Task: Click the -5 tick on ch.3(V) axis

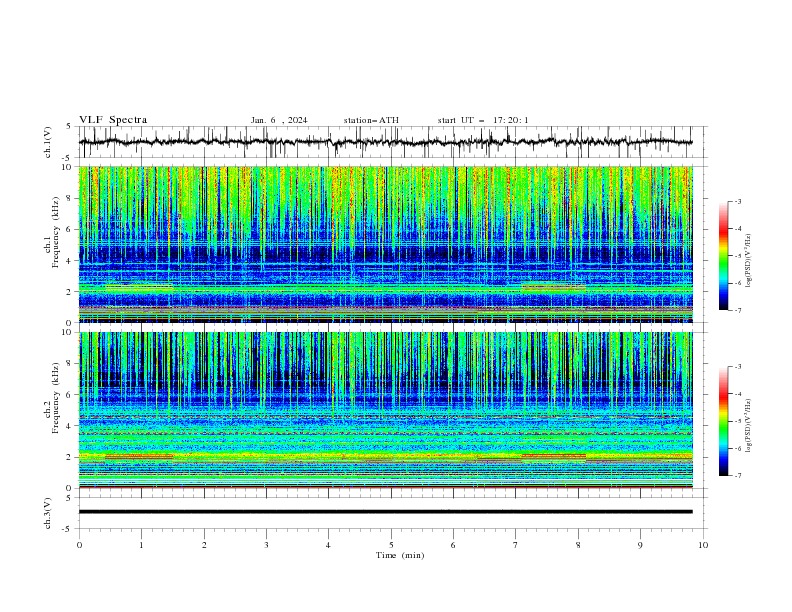Action: [68, 529]
